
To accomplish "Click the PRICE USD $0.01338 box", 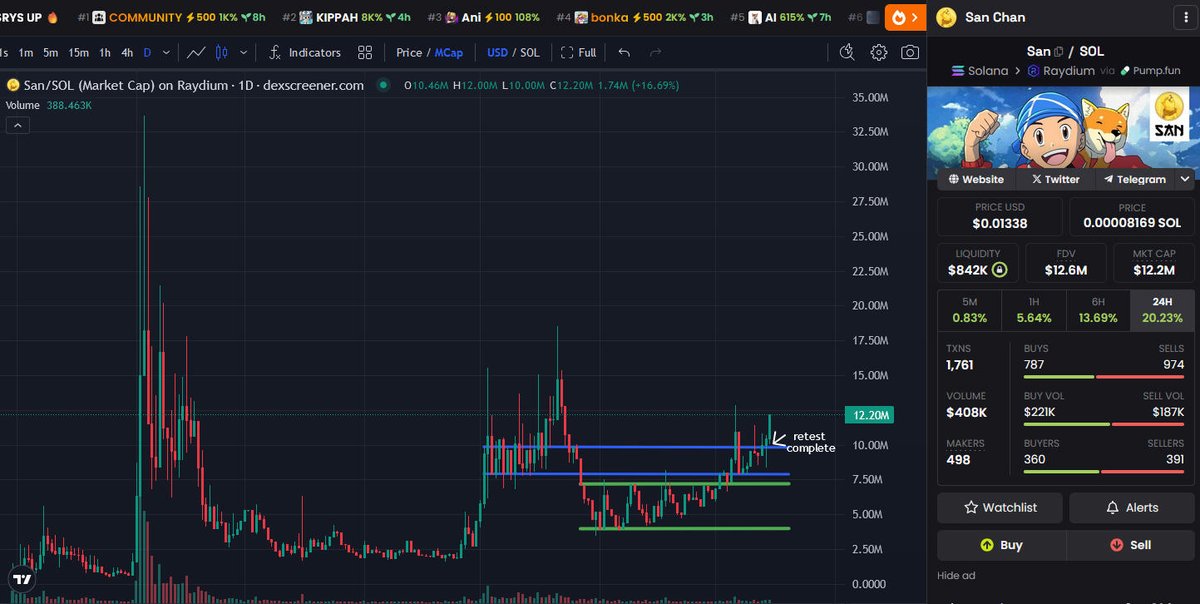I will coord(1001,216).
